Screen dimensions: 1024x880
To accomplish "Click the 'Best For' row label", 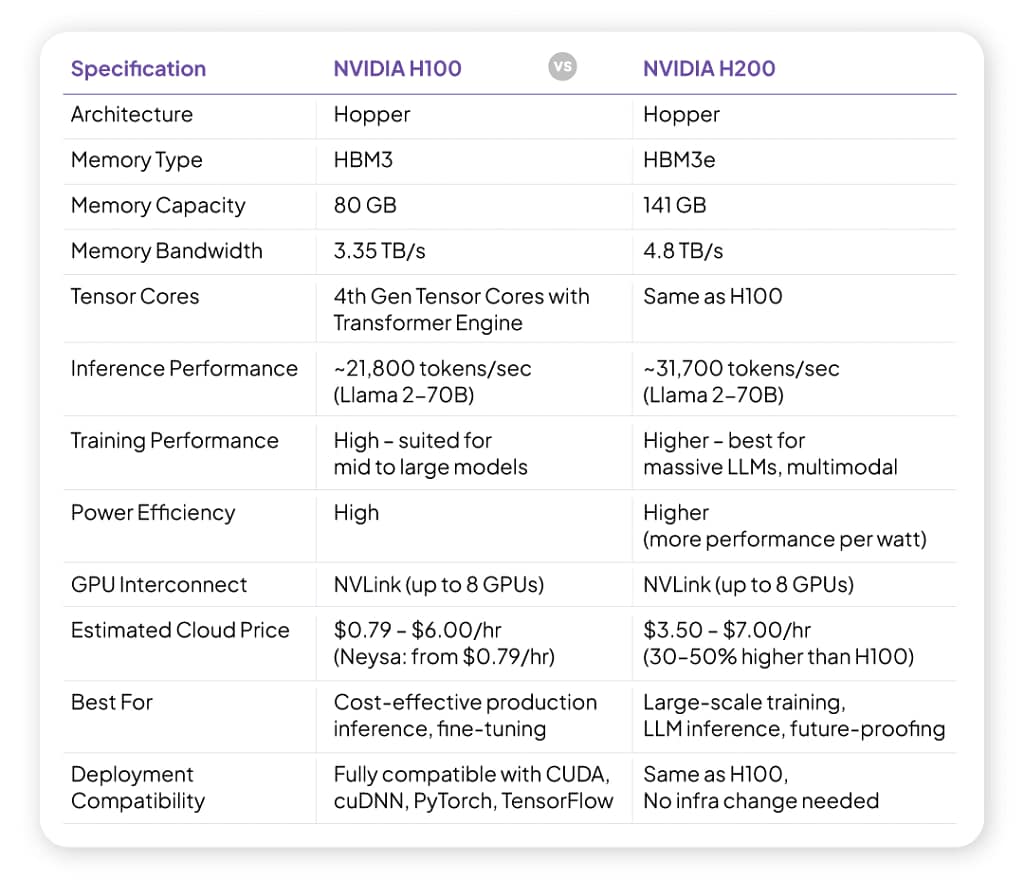I will [x=112, y=702].
